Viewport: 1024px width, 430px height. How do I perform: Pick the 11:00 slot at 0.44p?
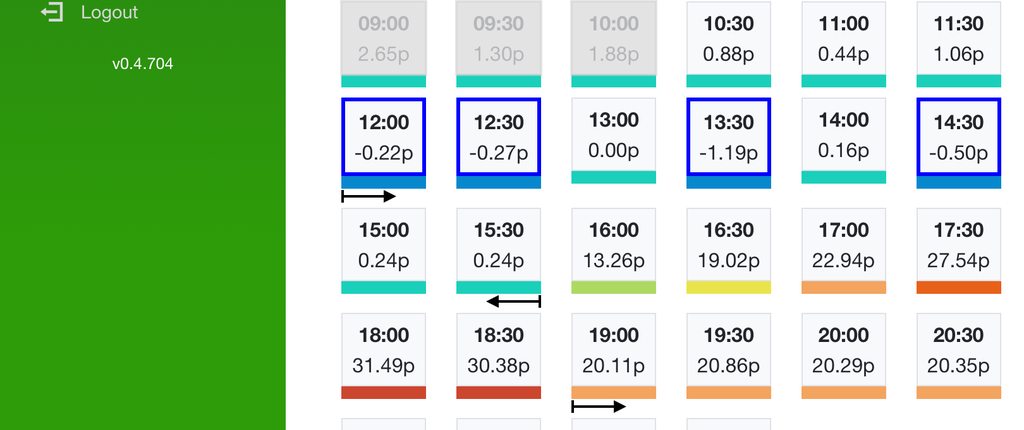pyautogui.click(x=843, y=38)
